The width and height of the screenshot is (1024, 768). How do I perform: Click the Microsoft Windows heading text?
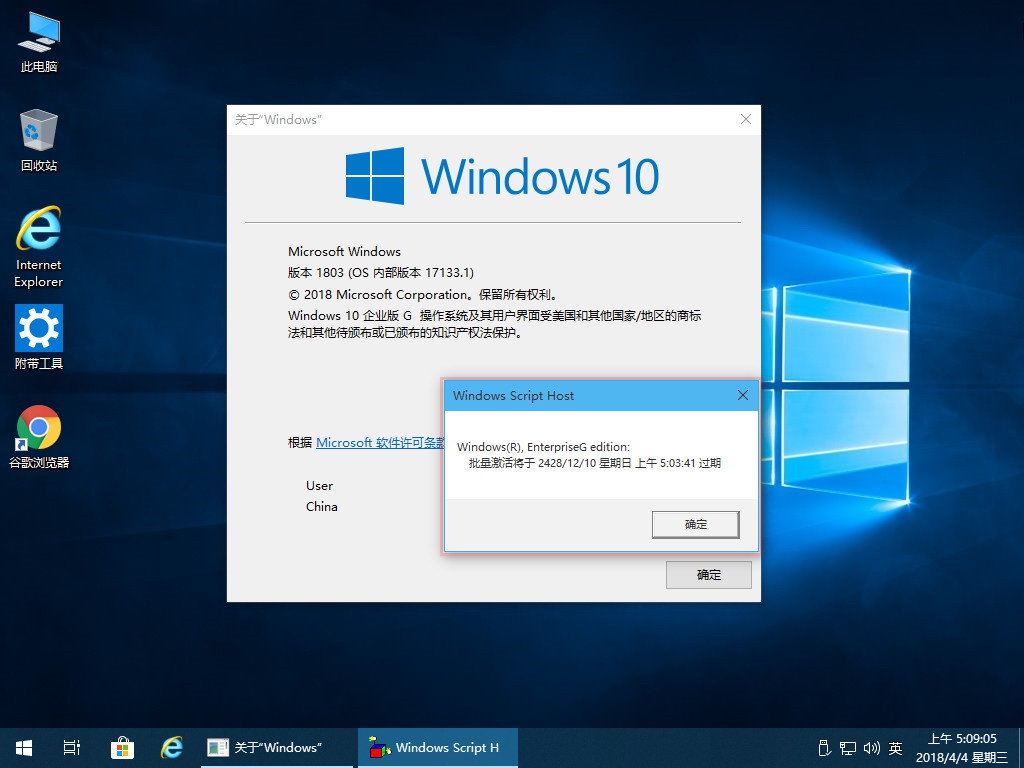point(344,251)
